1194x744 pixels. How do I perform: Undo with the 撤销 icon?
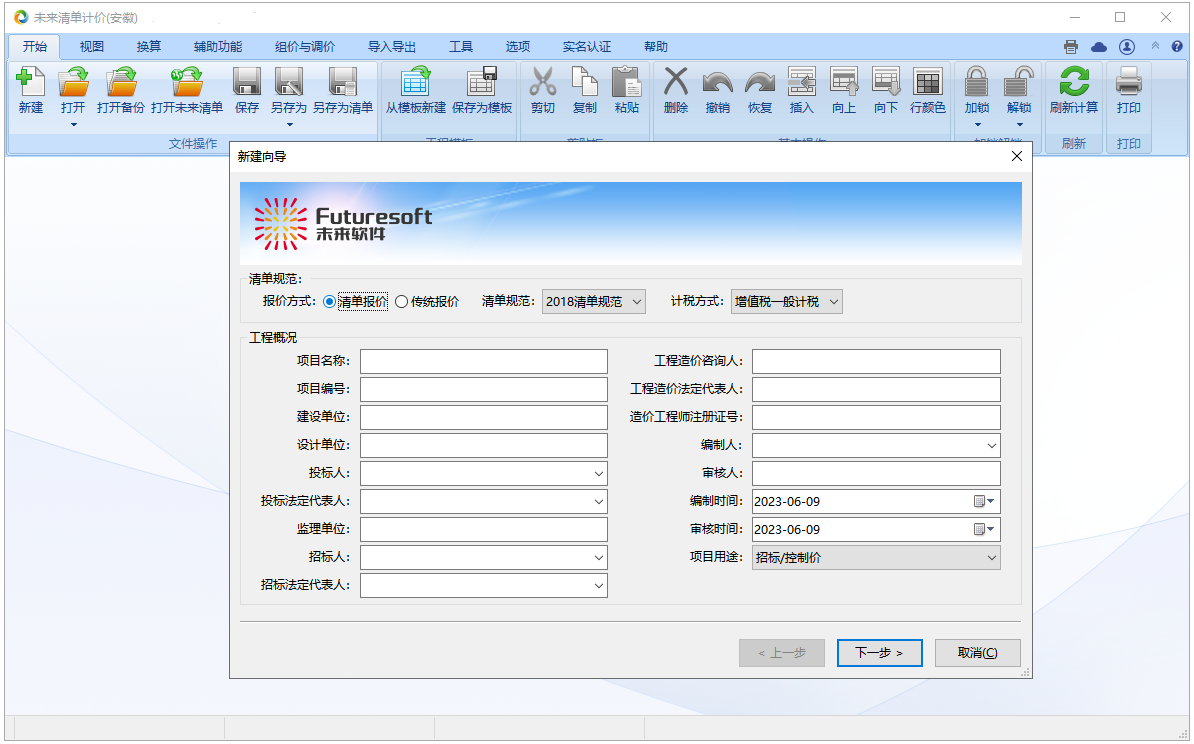click(717, 82)
